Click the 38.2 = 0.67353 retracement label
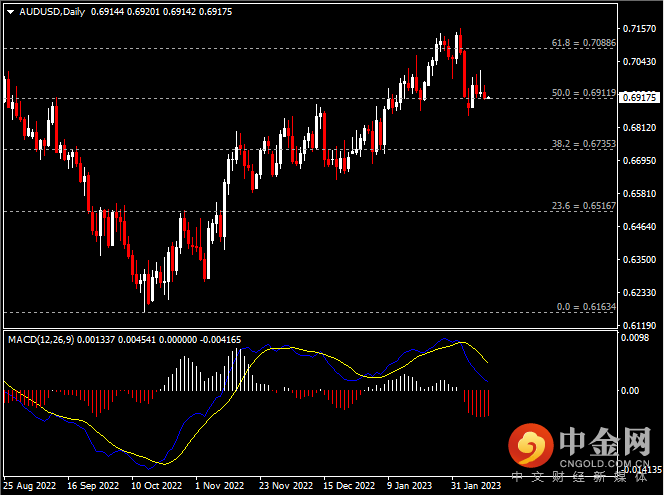Image resolution: width=665 pixels, height=495 pixels. pyautogui.click(x=582, y=144)
